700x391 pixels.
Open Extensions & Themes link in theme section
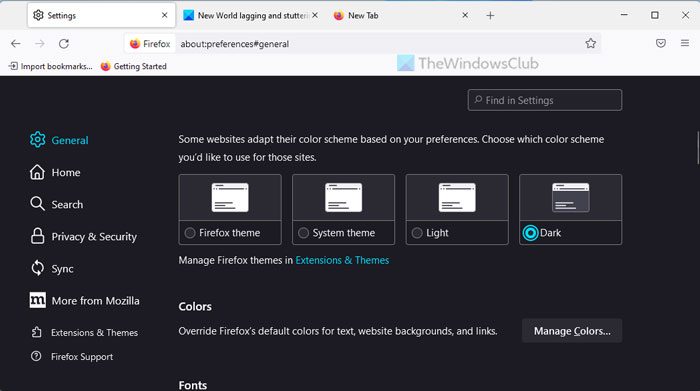tap(342, 260)
